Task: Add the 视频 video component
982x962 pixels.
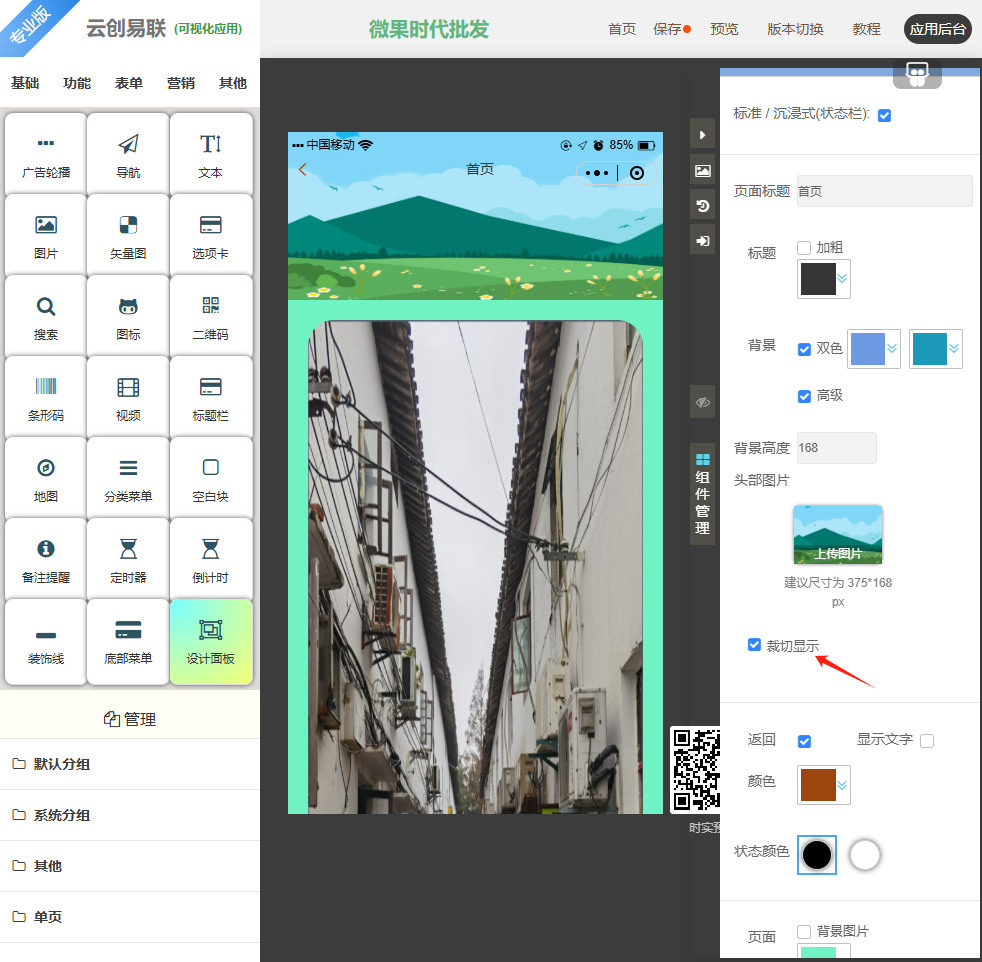Action: pos(128,397)
